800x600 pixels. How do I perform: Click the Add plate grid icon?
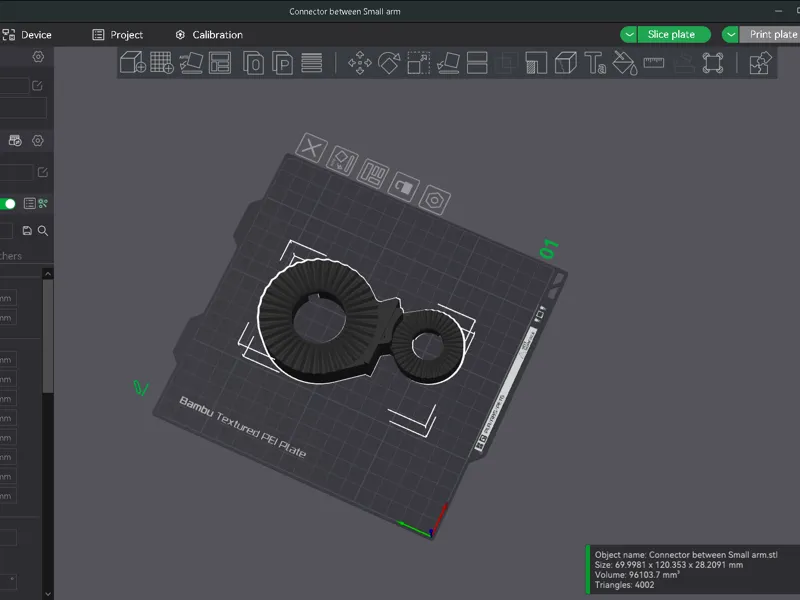coord(162,63)
